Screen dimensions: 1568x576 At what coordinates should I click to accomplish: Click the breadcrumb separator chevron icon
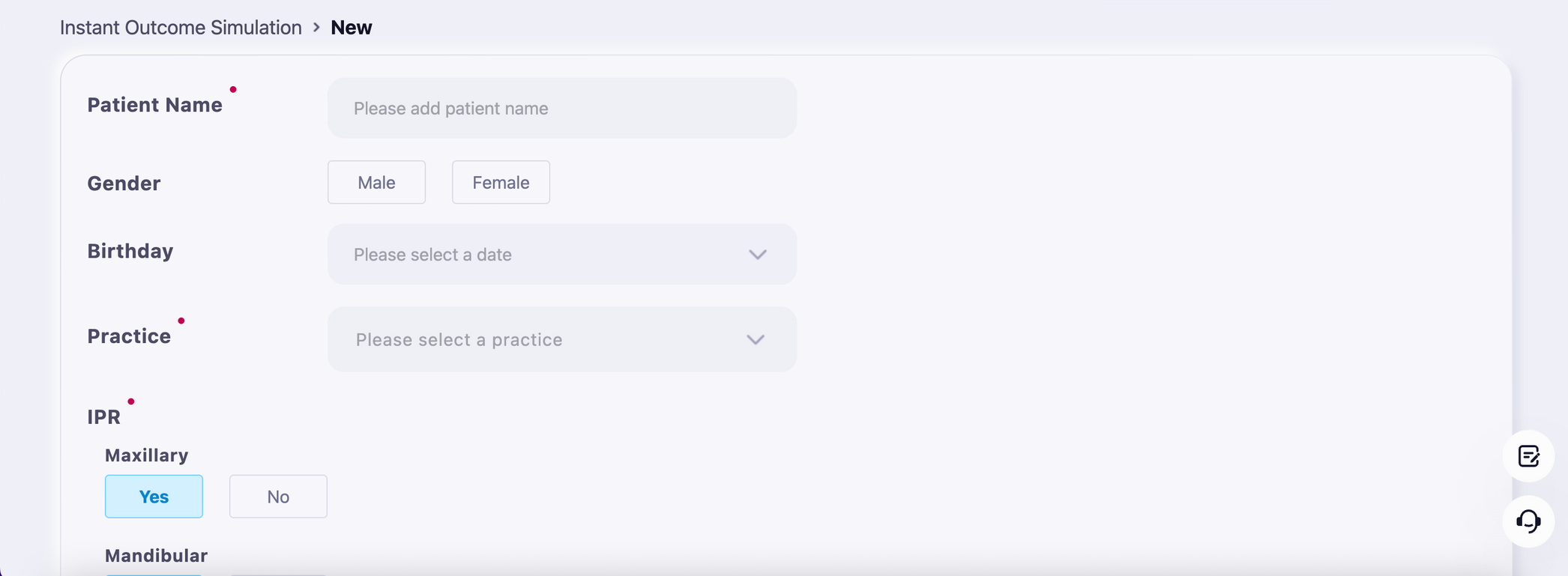pos(316,28)
